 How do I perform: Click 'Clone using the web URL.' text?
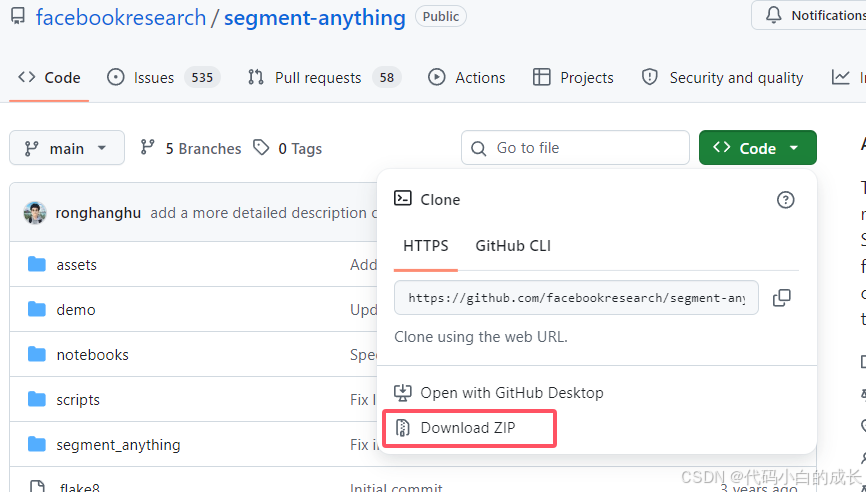[481, 337]
